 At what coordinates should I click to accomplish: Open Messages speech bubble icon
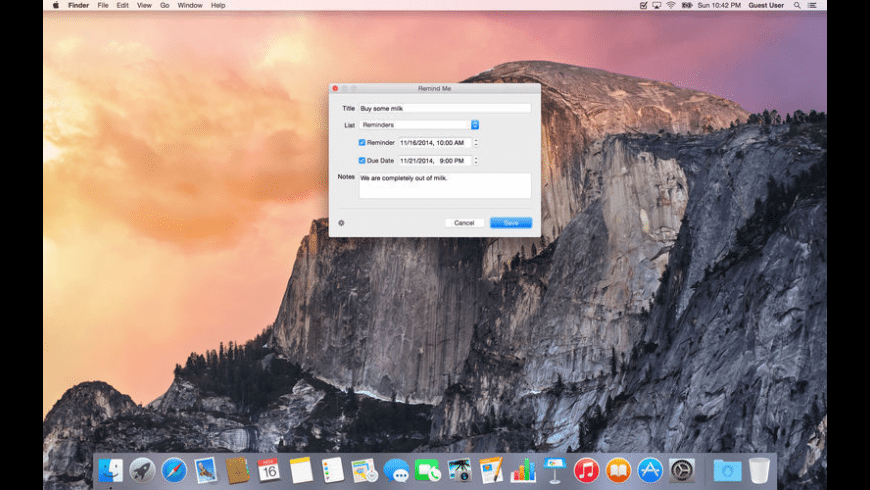(397, 471)
